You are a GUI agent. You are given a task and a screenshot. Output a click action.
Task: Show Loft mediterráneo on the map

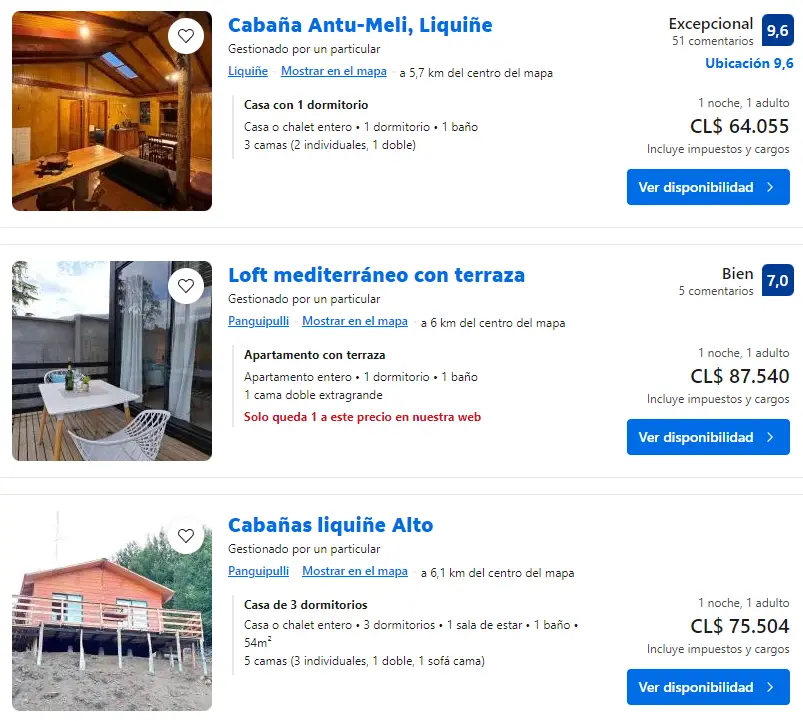pos(354,322)
